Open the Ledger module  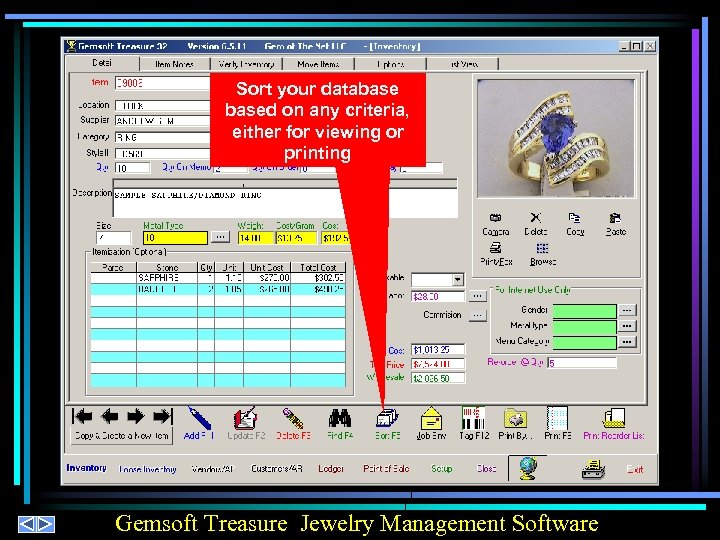[331, 469]
